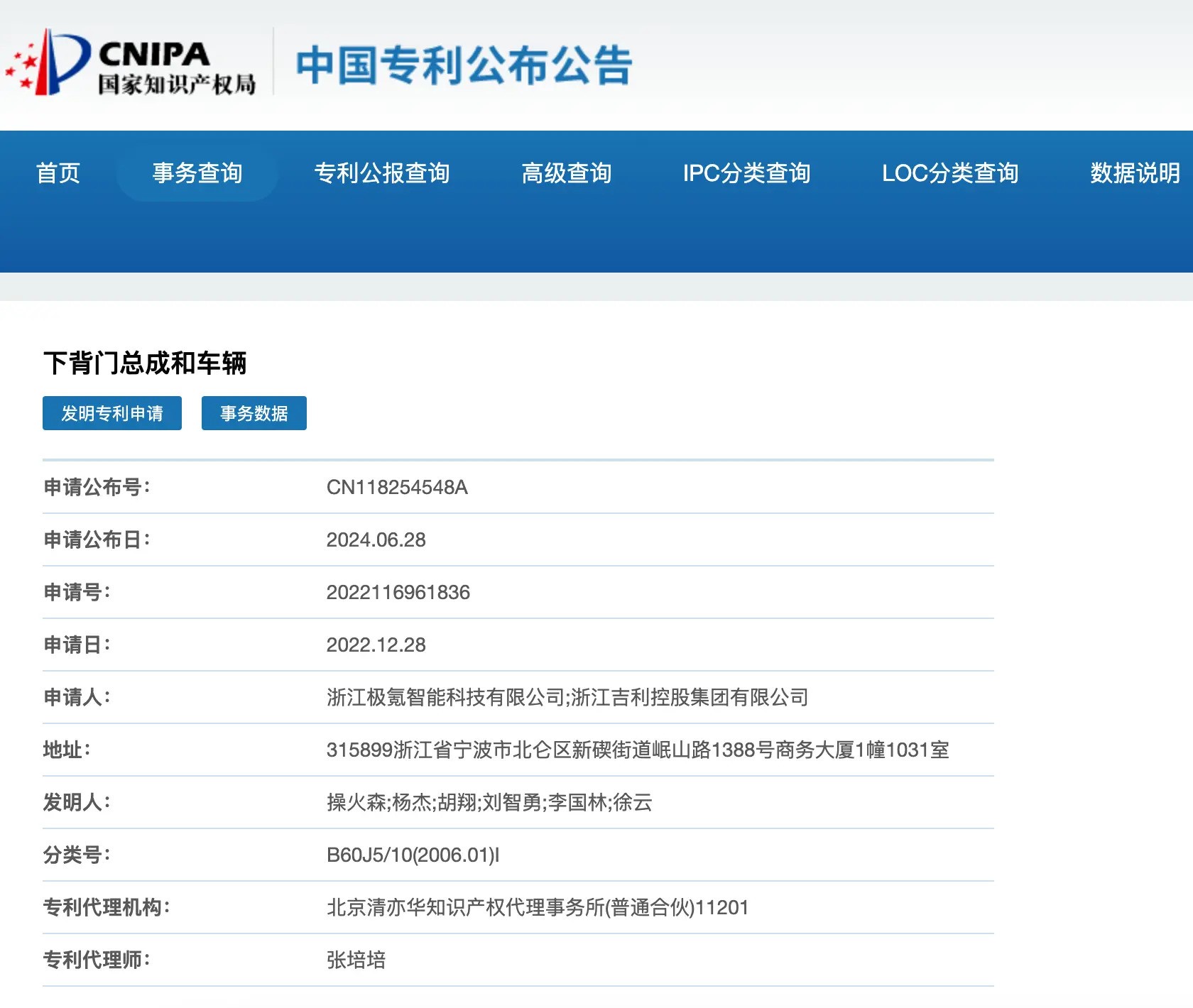
Task: Click the 事务数据 button
Action: point(254,413)
